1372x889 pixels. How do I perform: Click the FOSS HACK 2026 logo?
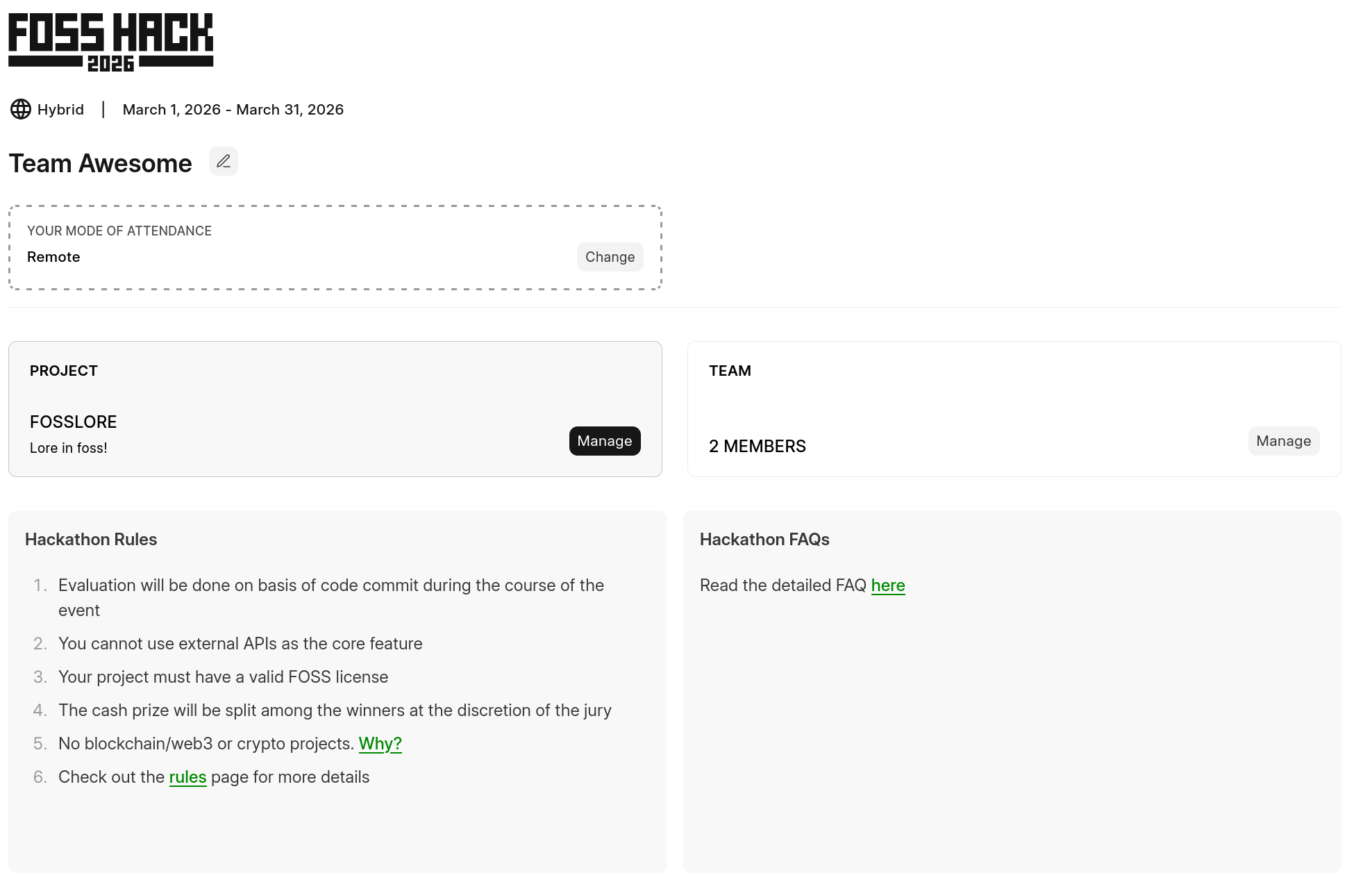(x=110, y=42)
